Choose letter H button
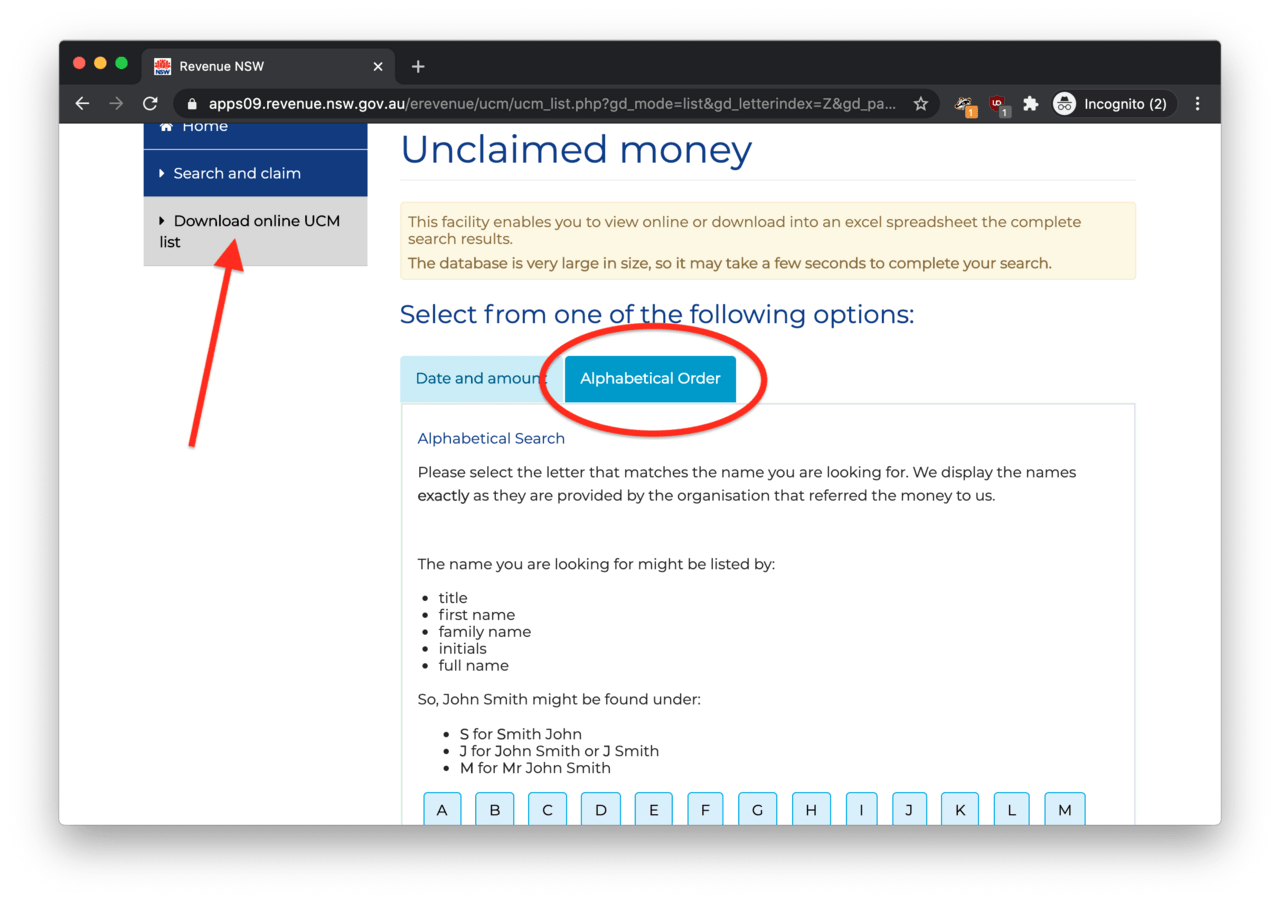 [811, 809]
